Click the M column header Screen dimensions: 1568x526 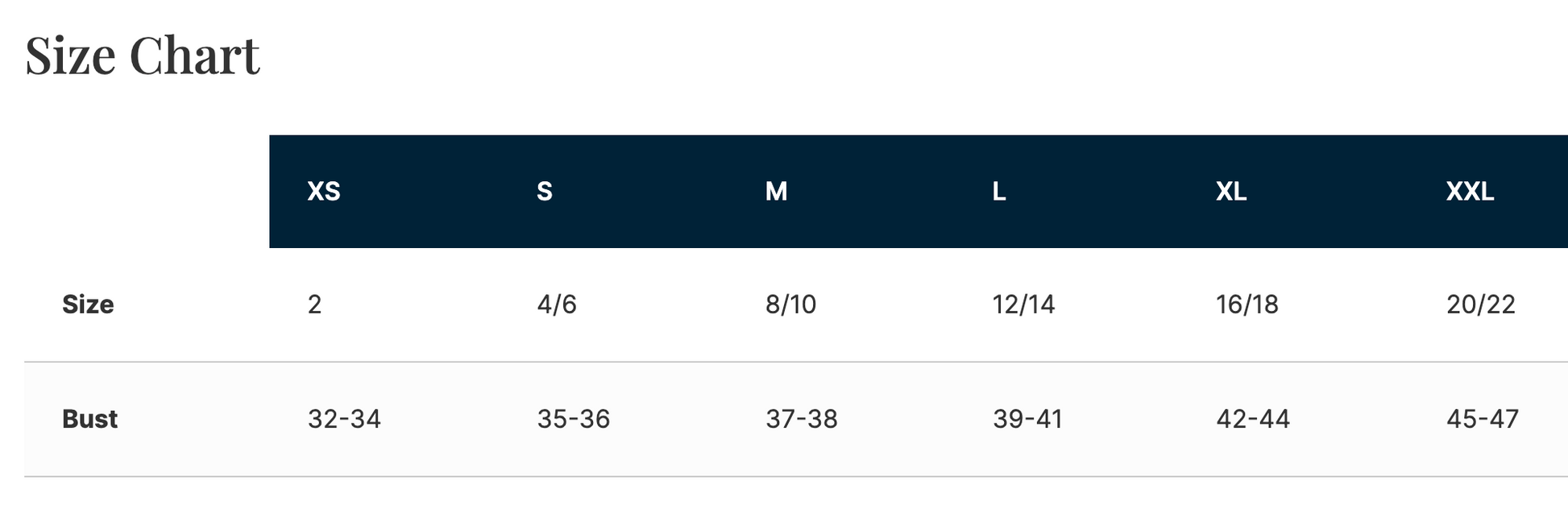[x=776, y=192]
